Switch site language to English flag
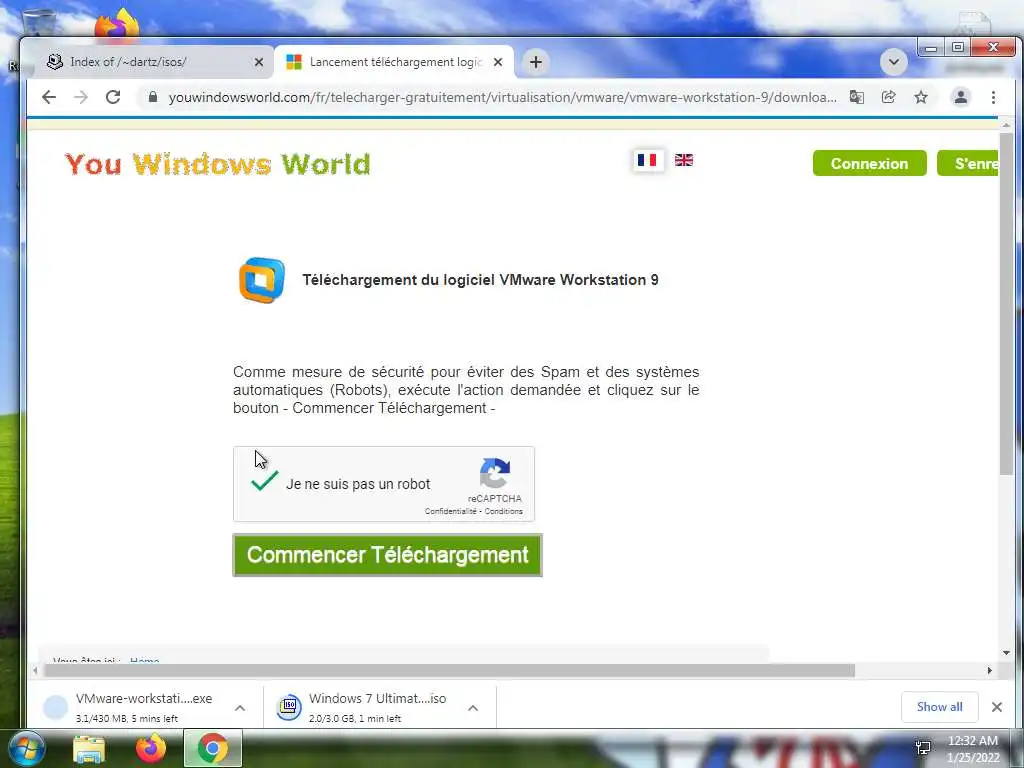Viewport: 1024px width, 768px height. tap(684, 160)
